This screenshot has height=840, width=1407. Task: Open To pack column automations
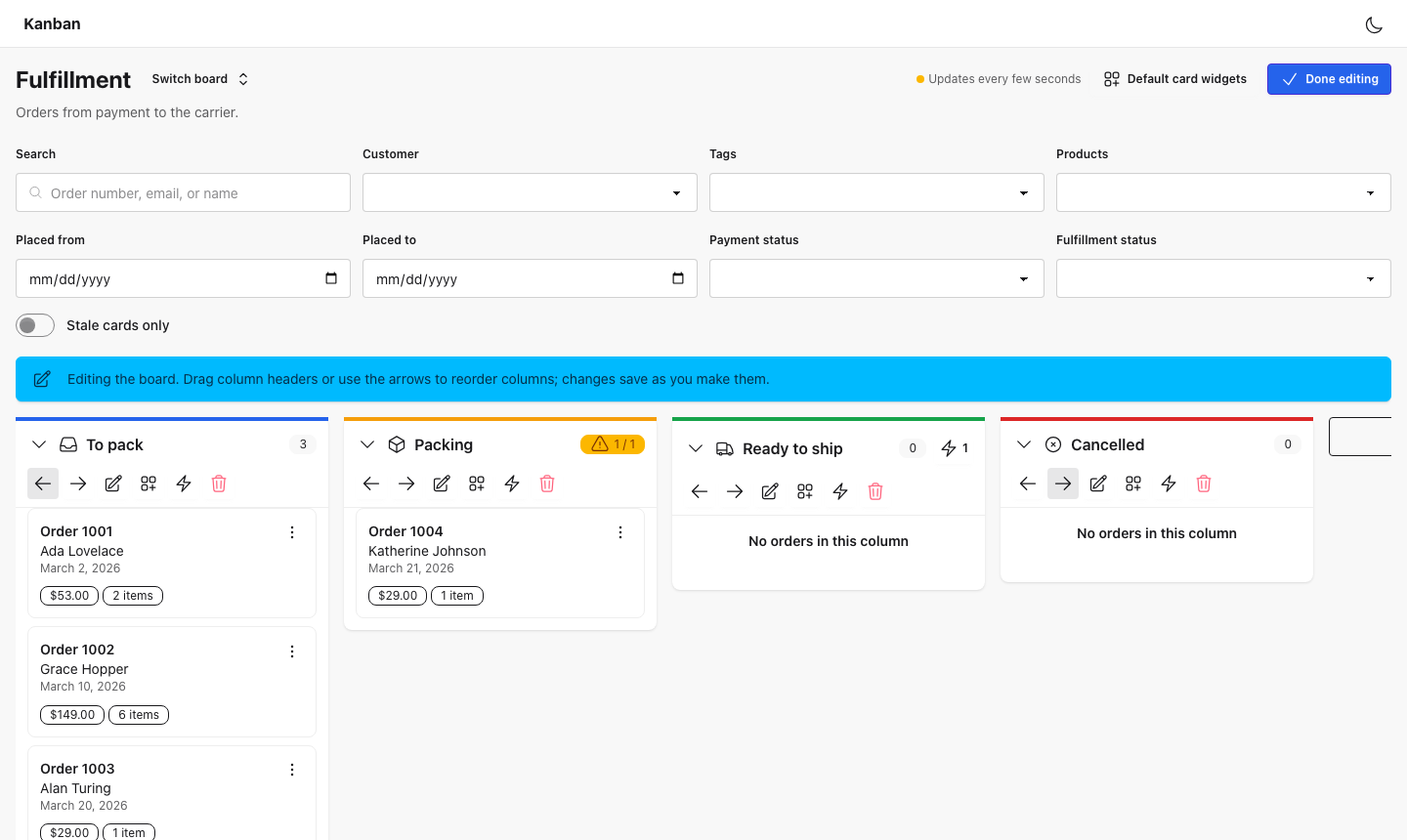pyautogui.click(x=184, y=483)
